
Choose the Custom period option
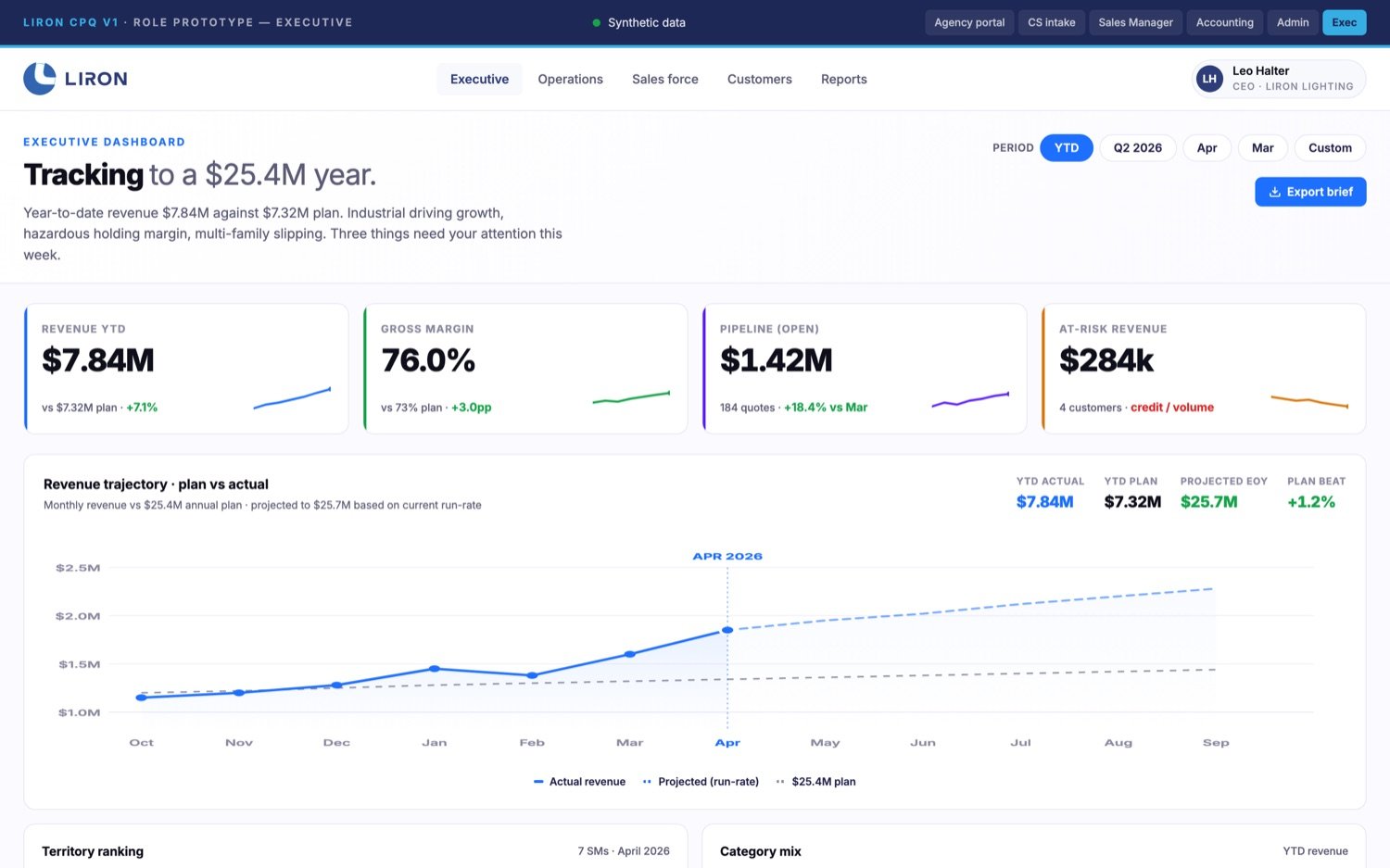[x=1330, y=148]
